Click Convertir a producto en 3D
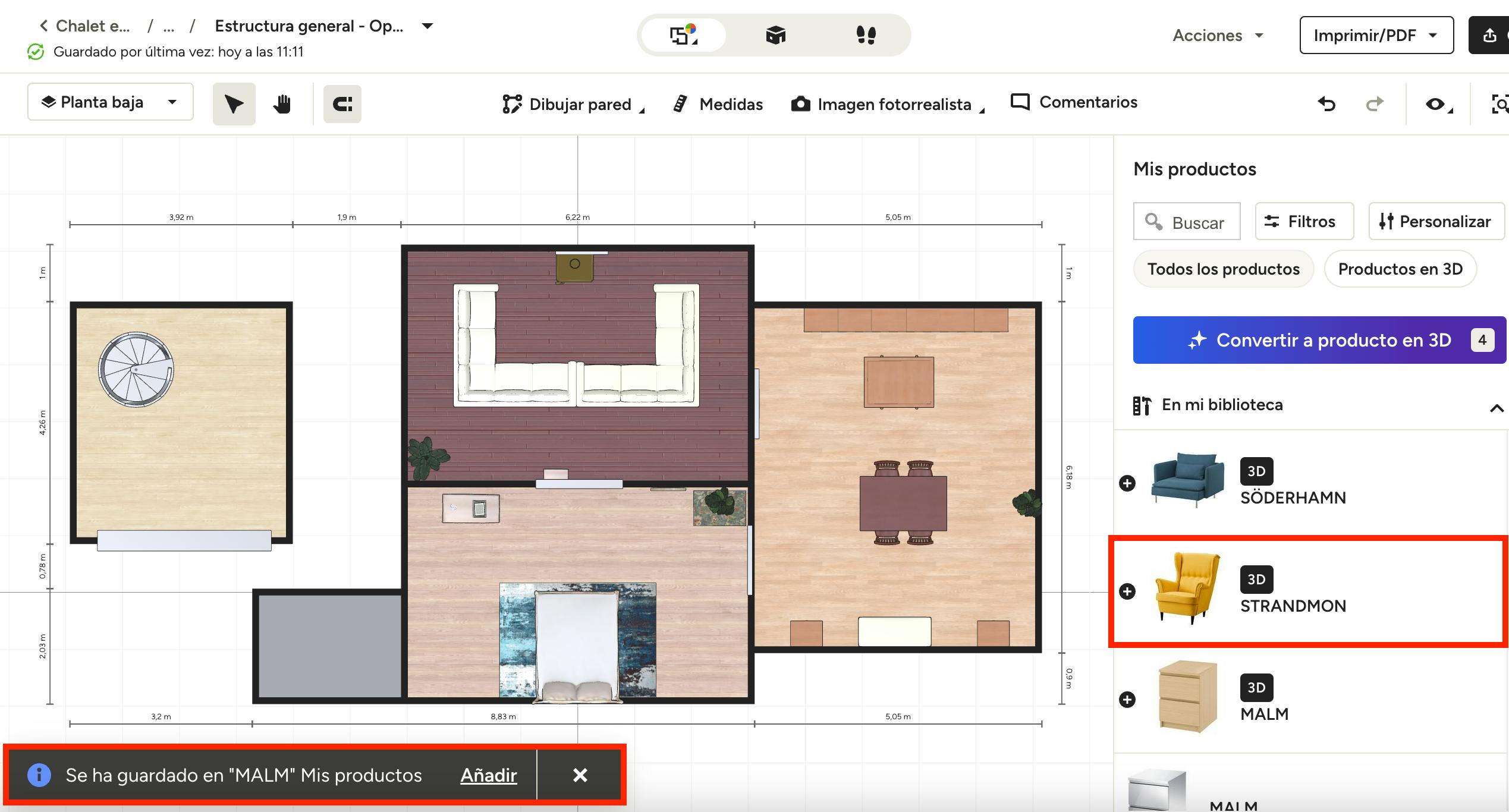This screenshot has width=1509, height=812. (1319, 340)
